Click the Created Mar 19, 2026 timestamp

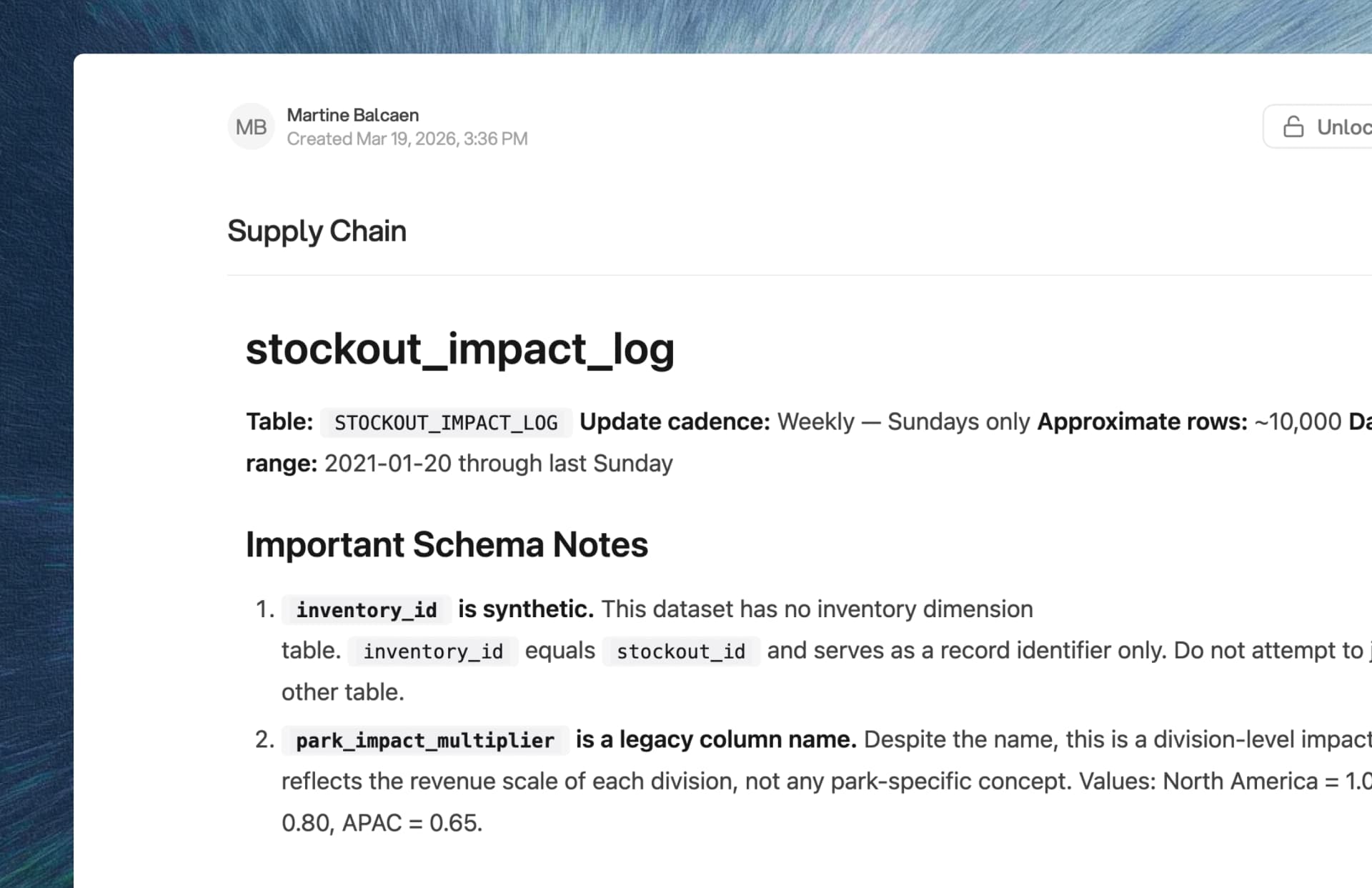[x=407, y=139]
